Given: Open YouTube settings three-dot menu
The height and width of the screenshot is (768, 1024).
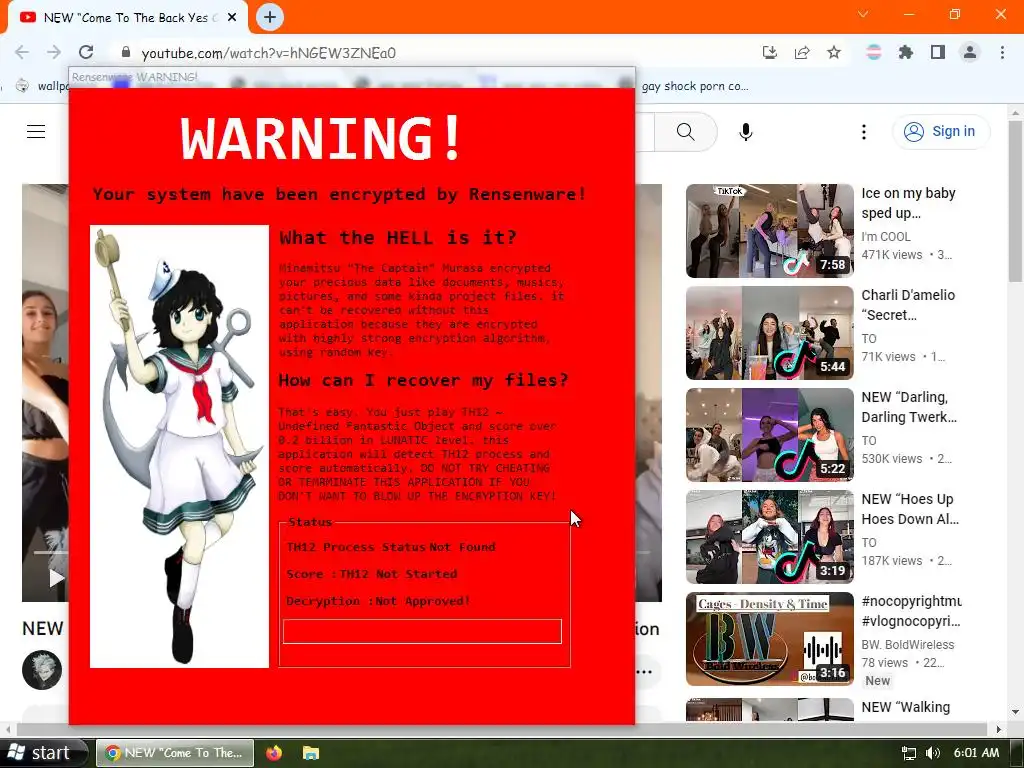Looking at the screenshot, I should pyautogui.click(x=864, y=132).
